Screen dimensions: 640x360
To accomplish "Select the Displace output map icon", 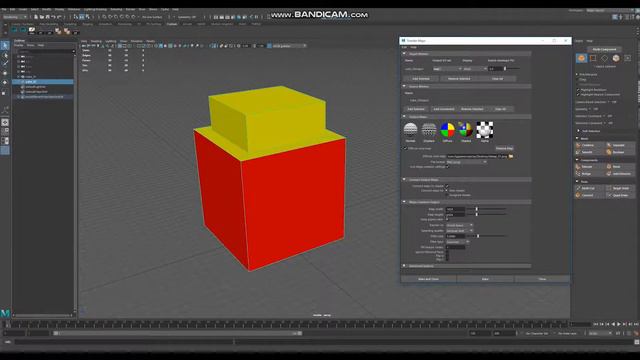I will pos(429,130).
